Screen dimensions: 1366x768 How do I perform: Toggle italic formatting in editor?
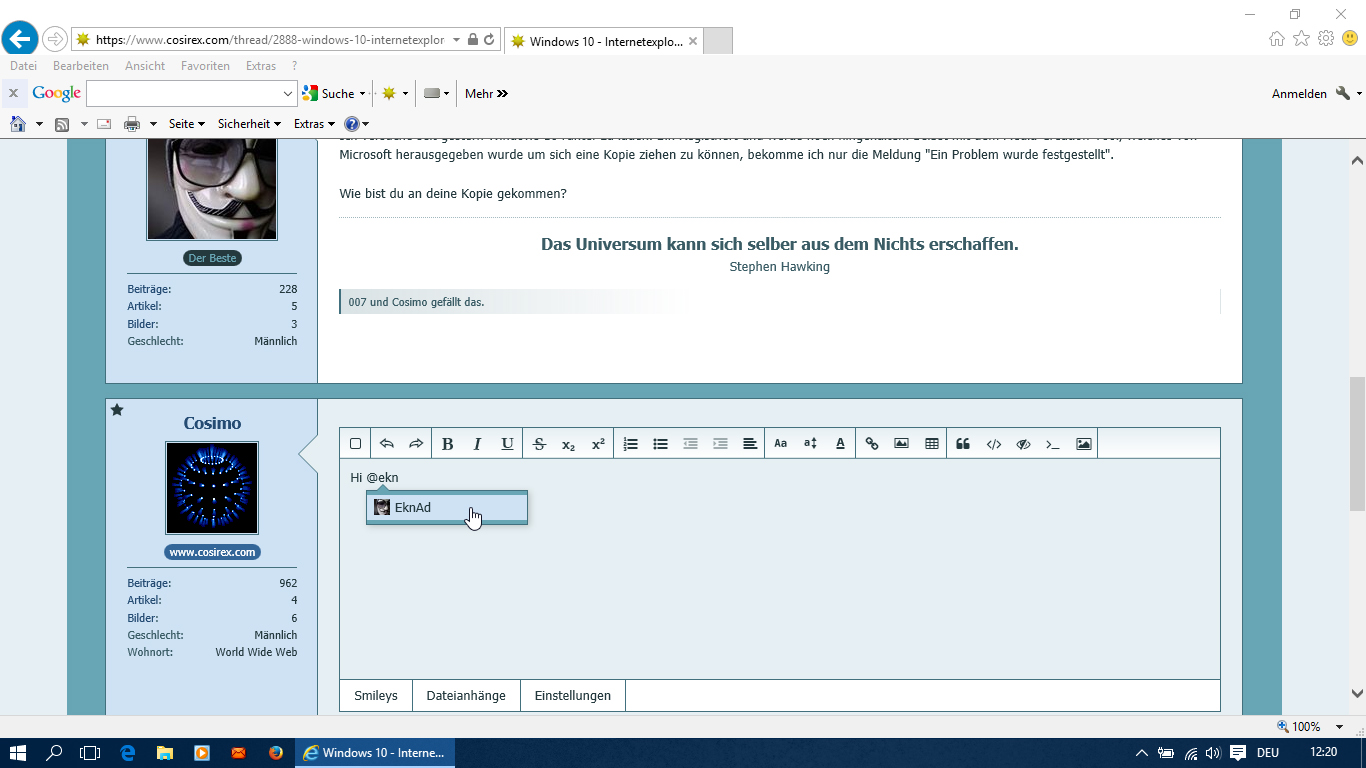(477, 444)
